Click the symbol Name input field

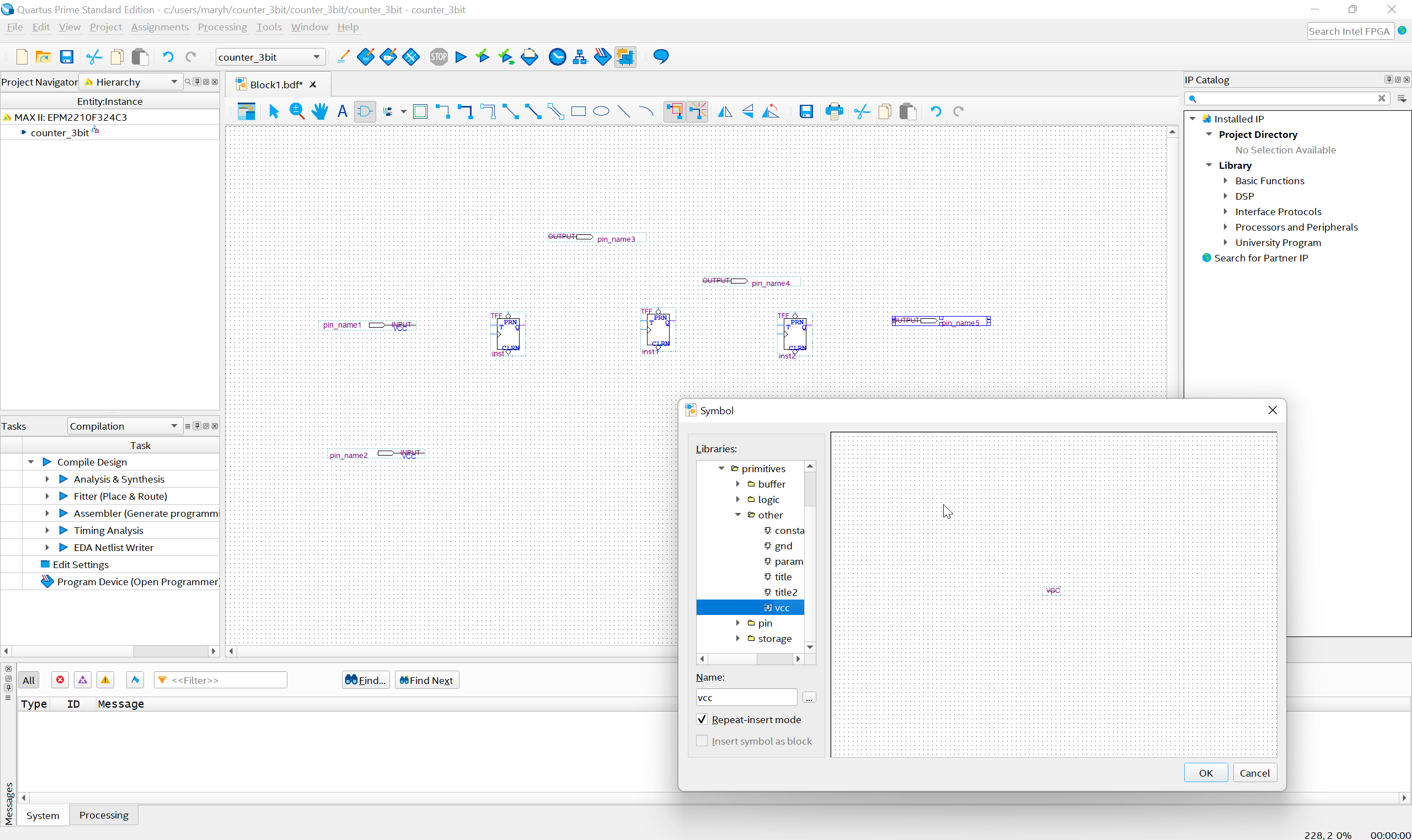[746, 697]
